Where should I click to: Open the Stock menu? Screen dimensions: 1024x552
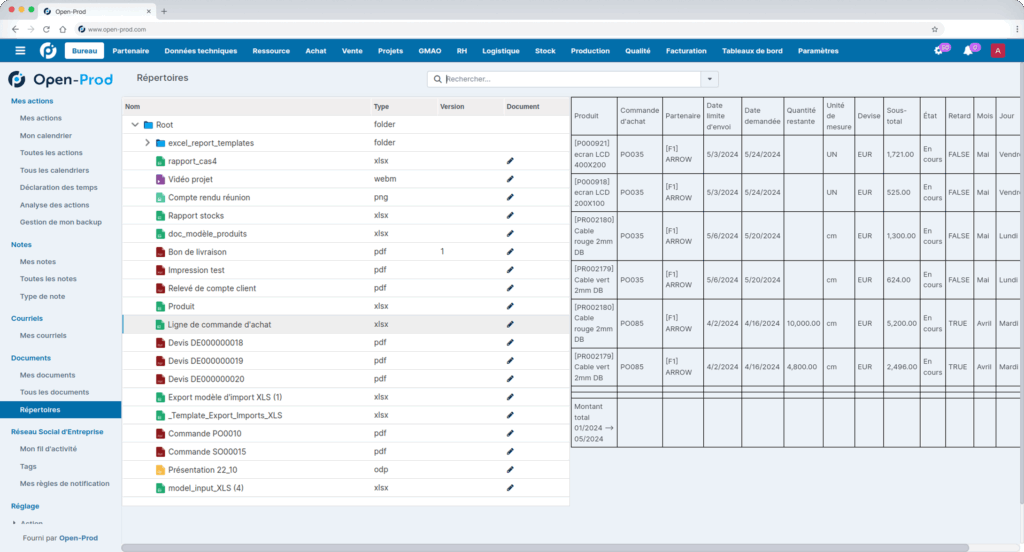click(545, 51)
